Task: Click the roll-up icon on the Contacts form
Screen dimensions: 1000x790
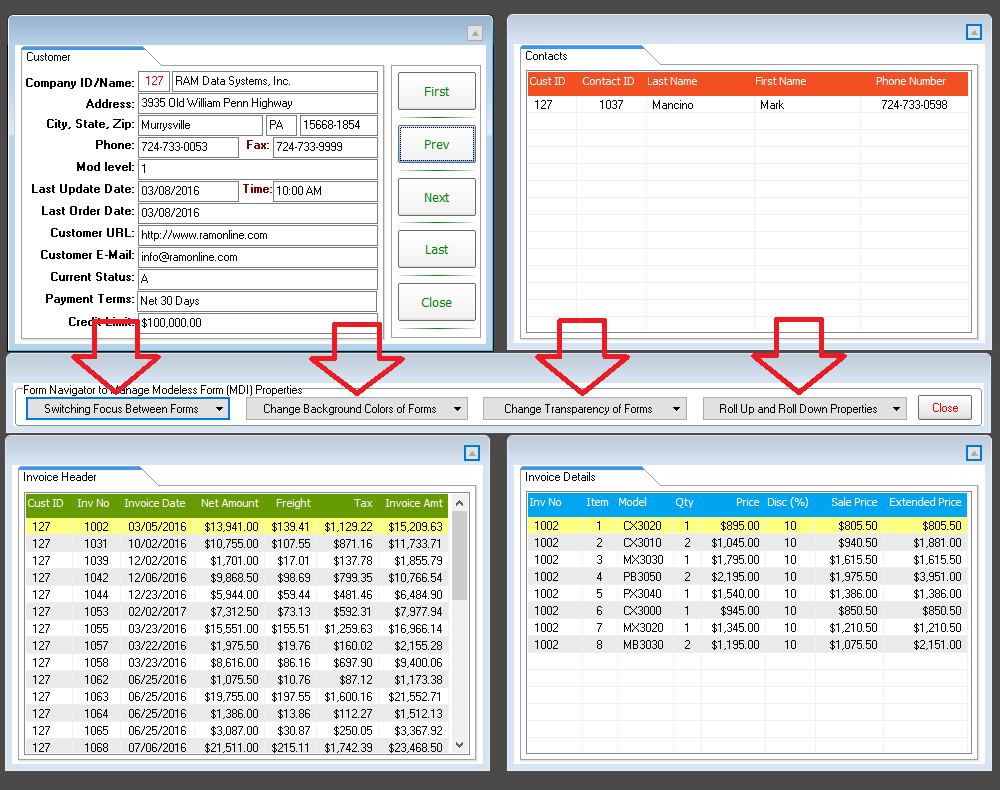Action: click(x=974, y=32)
